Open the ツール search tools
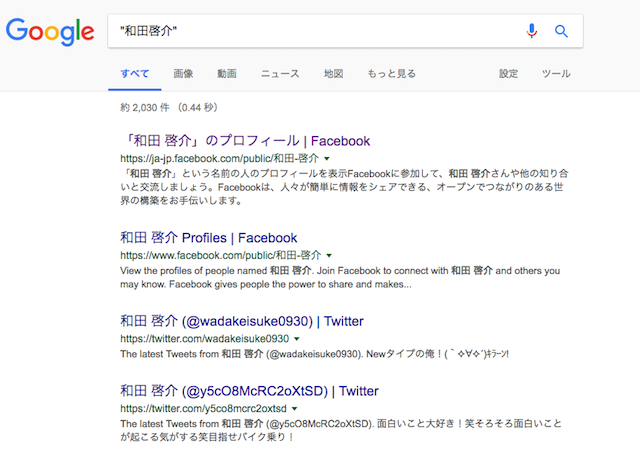 coord(556,74)
